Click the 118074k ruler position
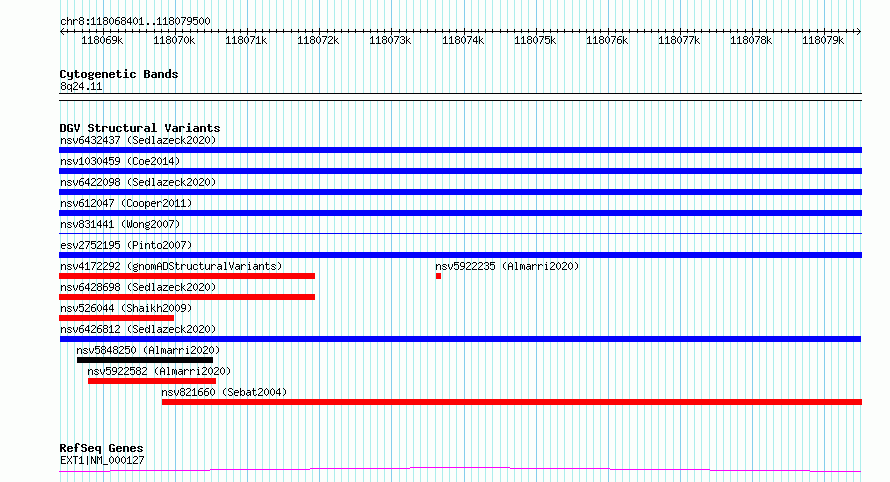Image resolution: width=890 pixels, height=482 pixels. (463, 40)
